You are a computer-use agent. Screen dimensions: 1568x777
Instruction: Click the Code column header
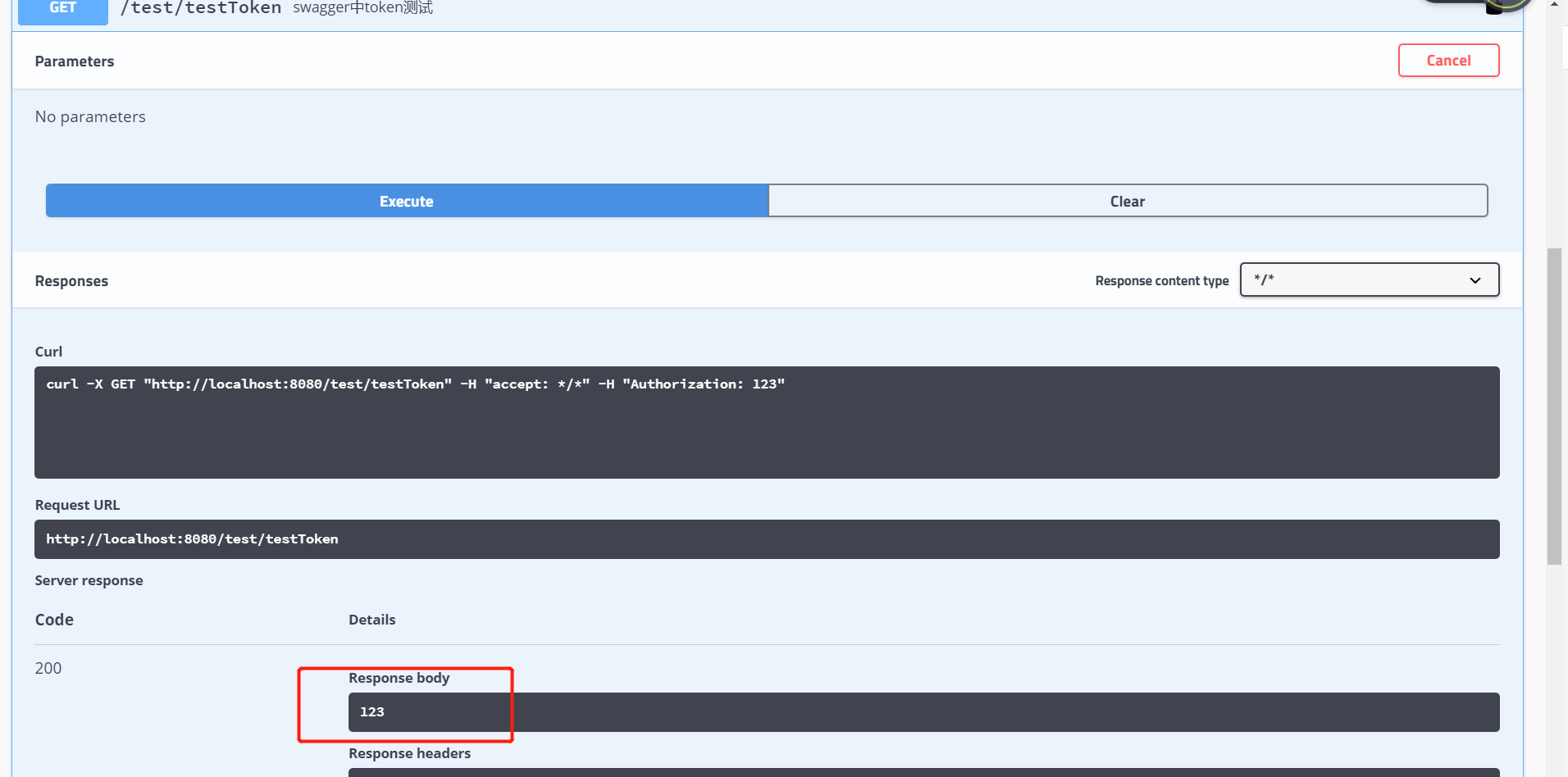click(54, 620)
